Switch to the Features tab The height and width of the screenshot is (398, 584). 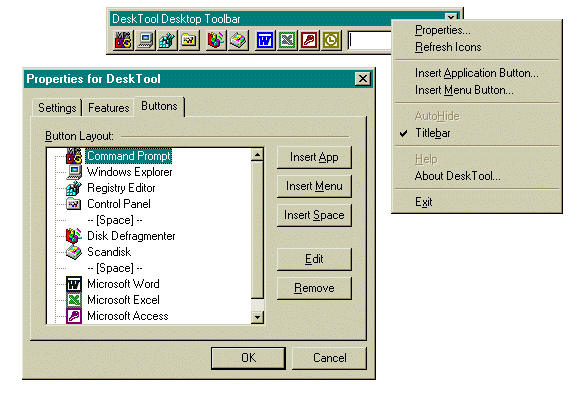(108, 108)
